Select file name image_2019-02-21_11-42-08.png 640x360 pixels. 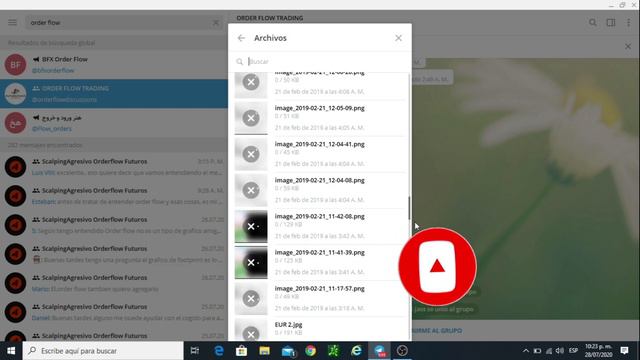(320, 216)
